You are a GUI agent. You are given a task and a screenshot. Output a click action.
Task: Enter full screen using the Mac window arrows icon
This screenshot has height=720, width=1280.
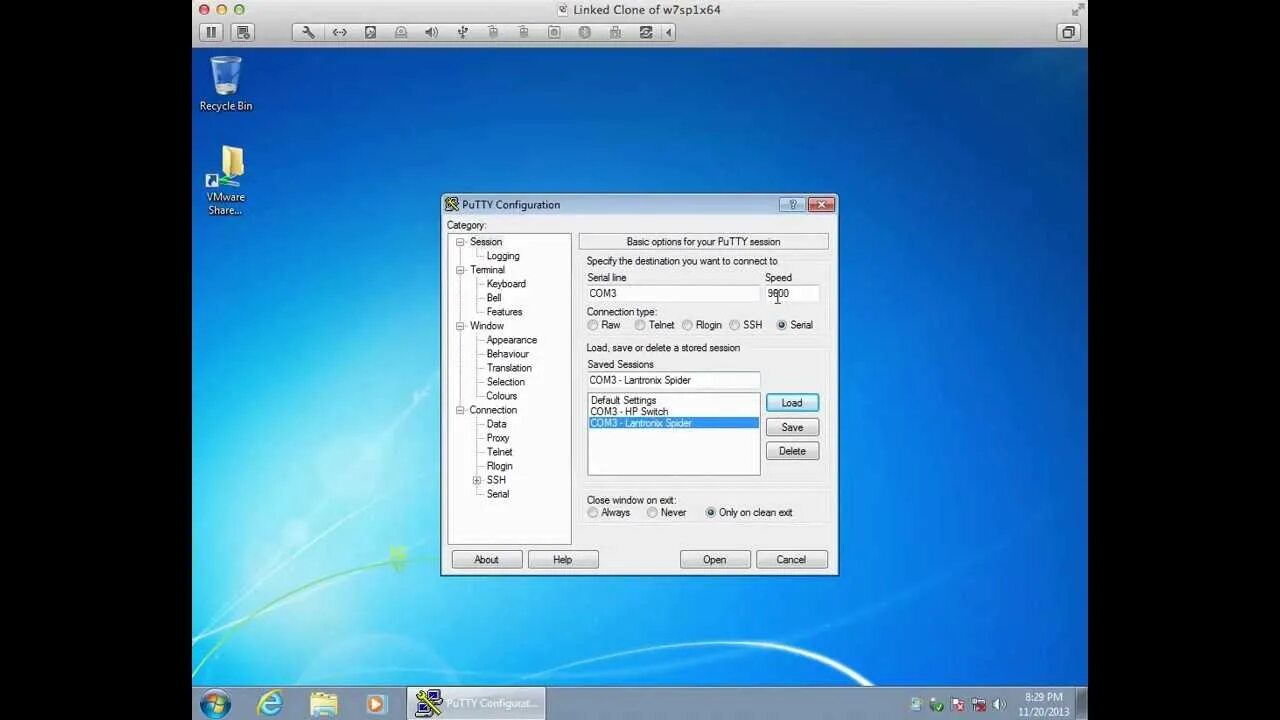point(1077,9)
